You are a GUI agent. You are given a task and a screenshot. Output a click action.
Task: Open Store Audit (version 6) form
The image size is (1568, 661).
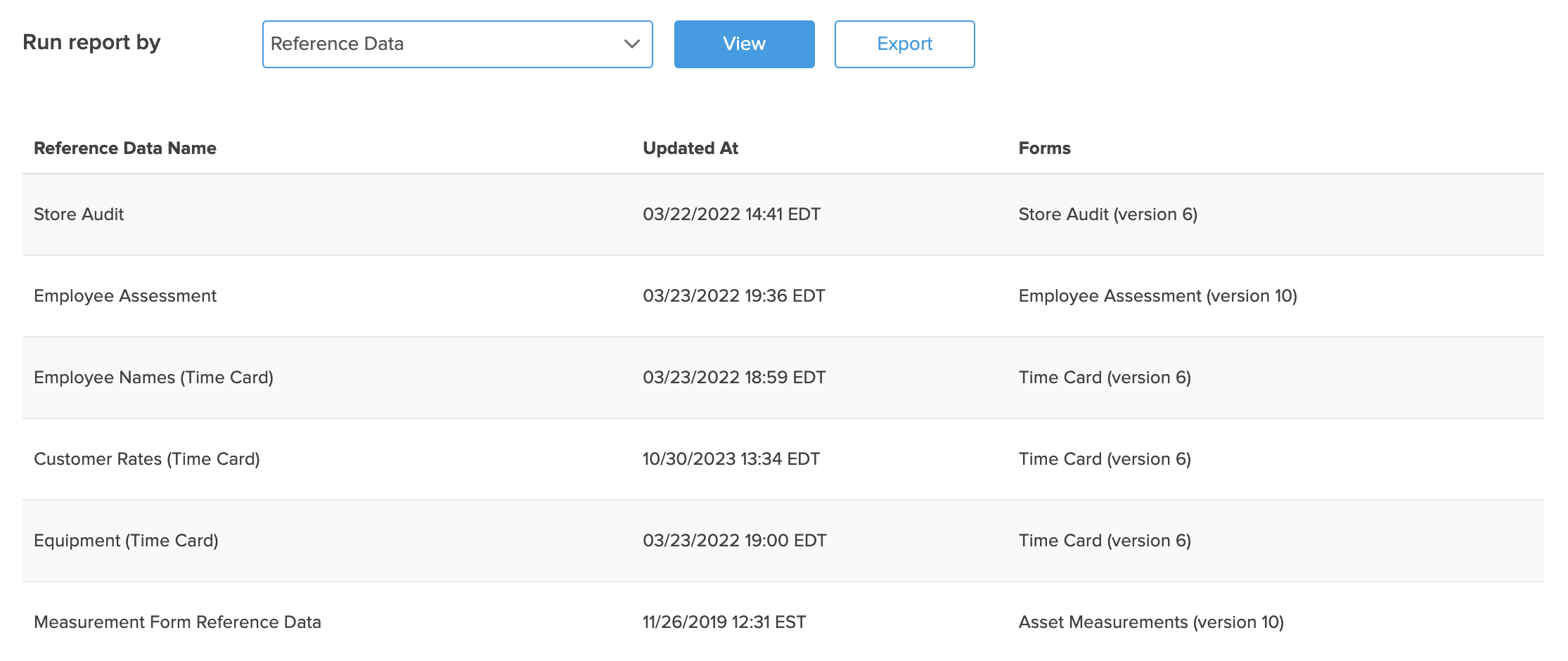coord(1107,214)
